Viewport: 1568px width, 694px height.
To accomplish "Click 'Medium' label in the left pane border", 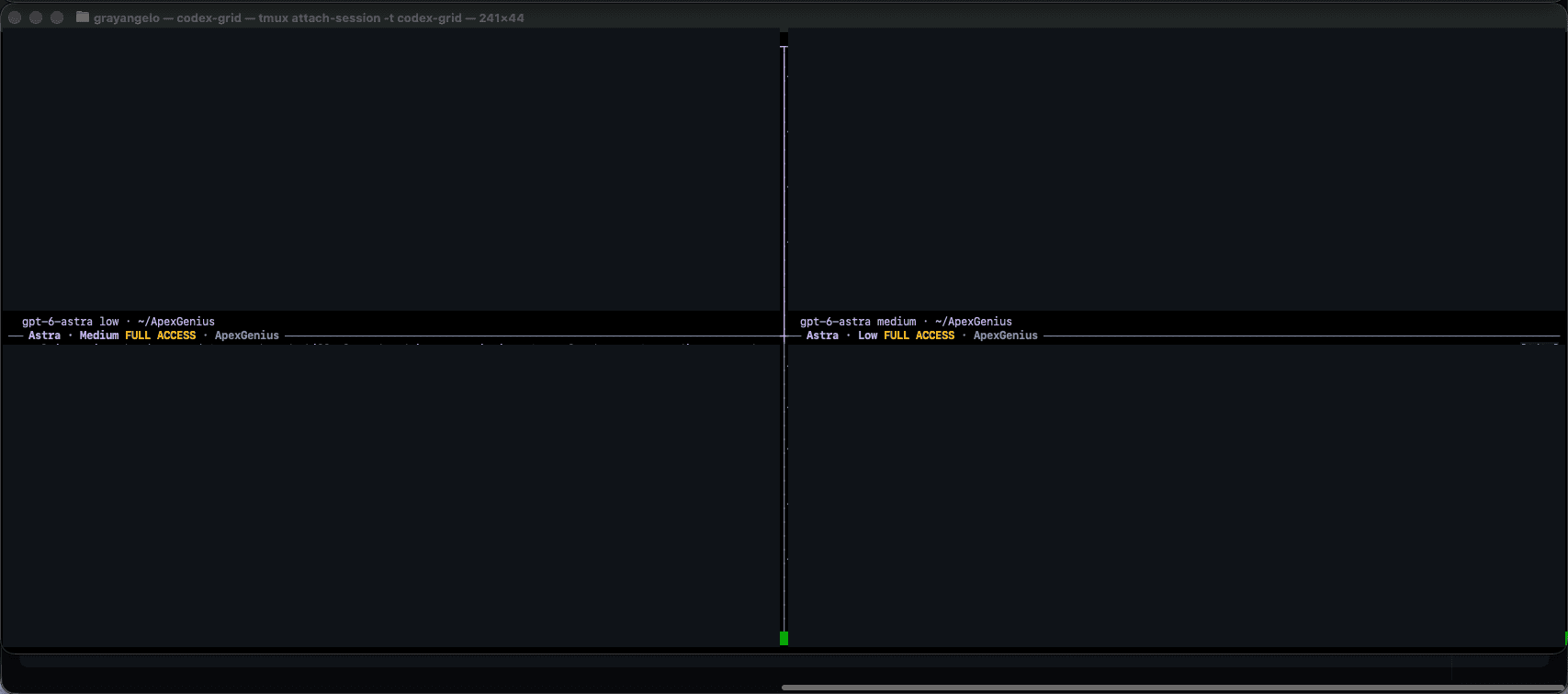I will point(99,336).
